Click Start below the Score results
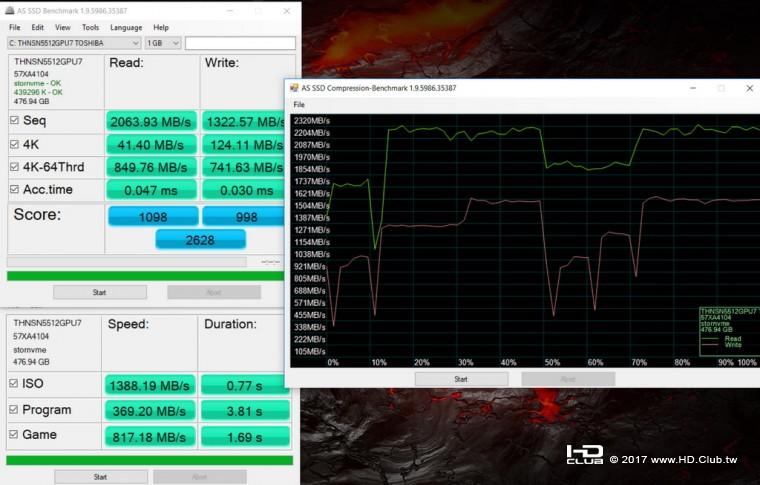Screen dimensions: 760x485 99,292
